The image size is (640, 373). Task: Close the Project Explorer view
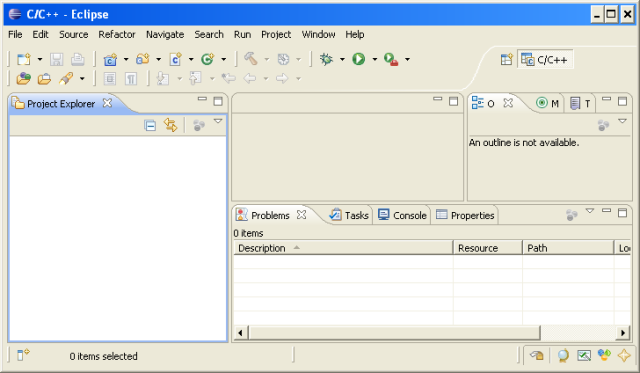tap(107, 103)
